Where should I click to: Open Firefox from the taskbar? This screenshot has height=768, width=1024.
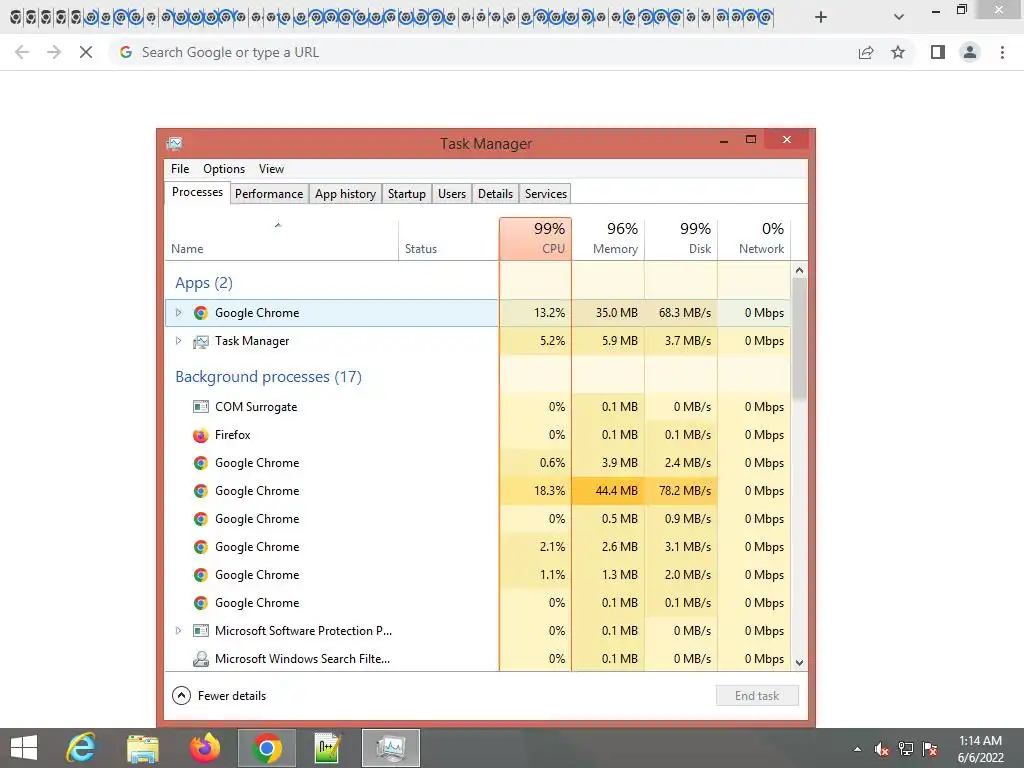pyautogui.click(x=204, y=748)
